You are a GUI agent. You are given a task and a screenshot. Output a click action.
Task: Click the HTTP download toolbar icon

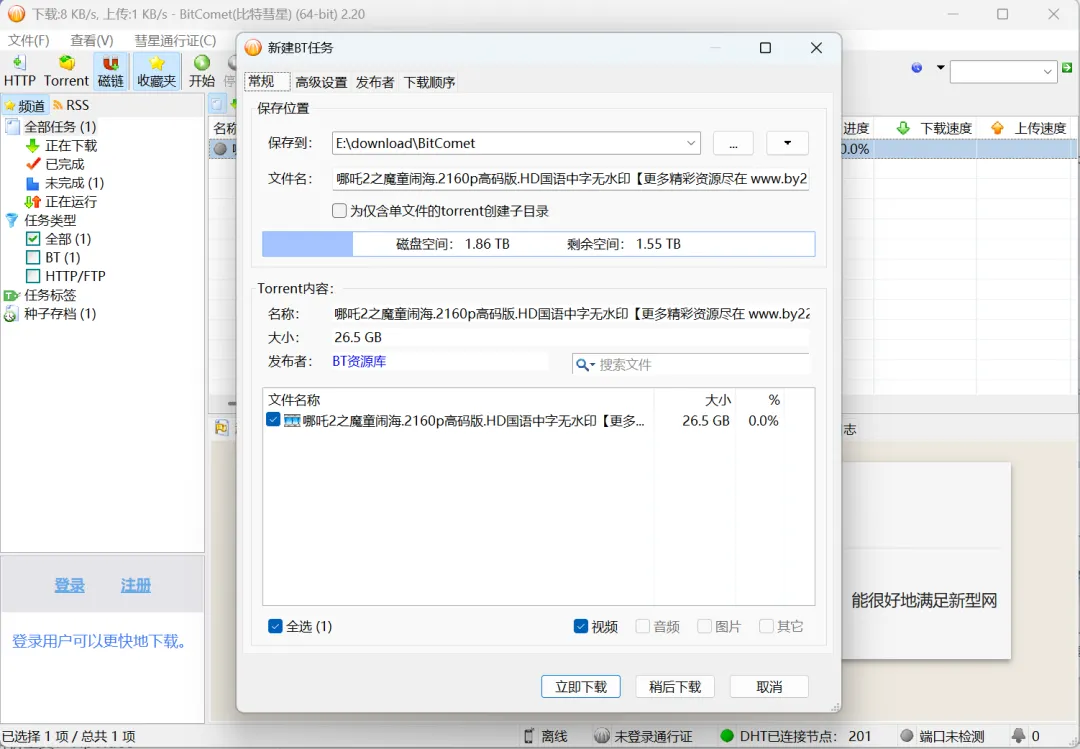(19, 63)
